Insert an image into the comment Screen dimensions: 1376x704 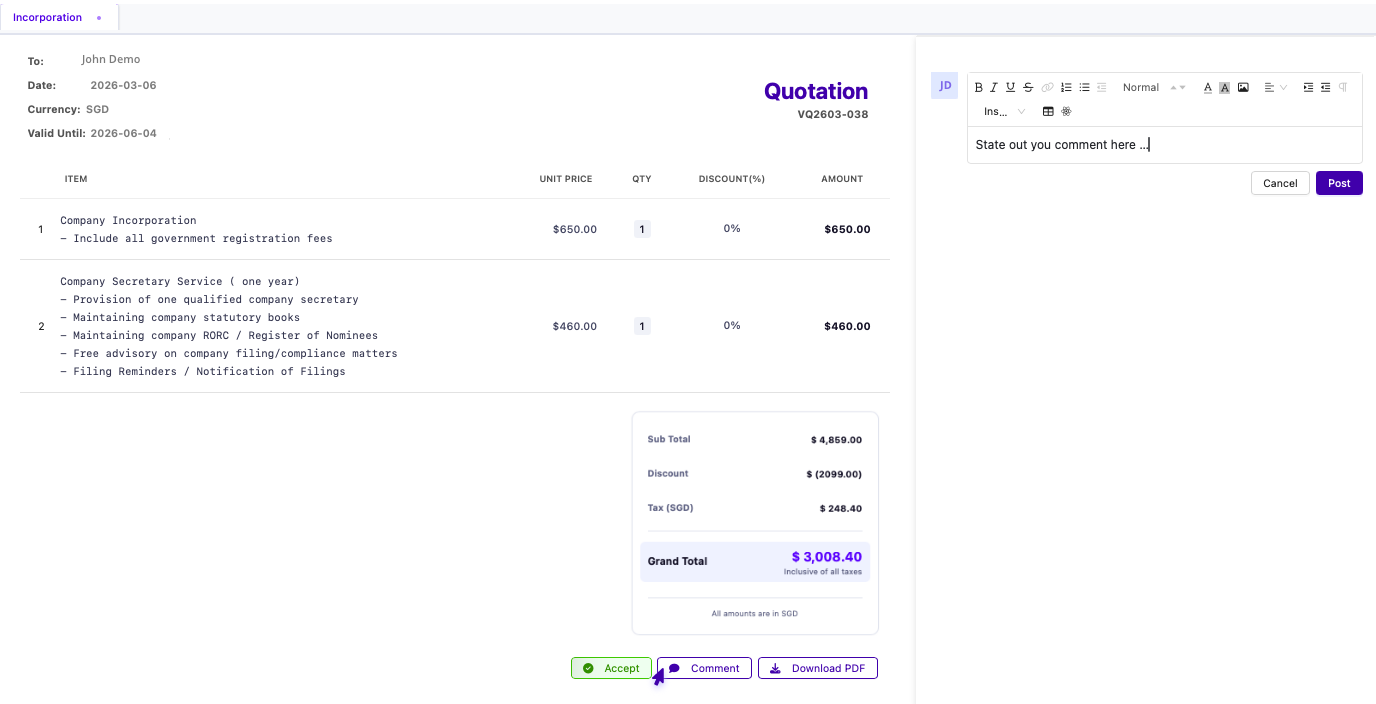(1243, 88)
